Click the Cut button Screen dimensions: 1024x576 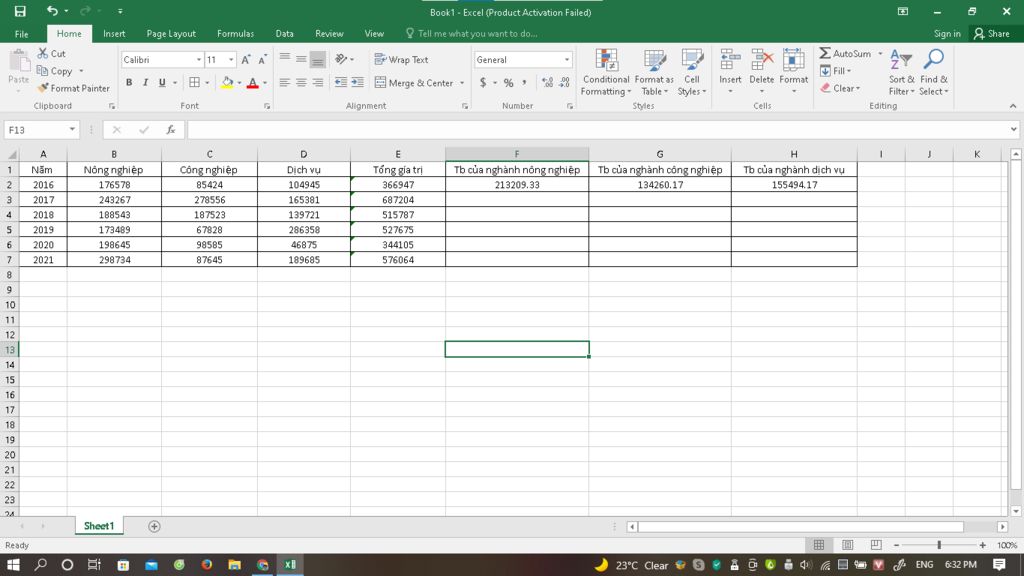(x=52, y=54)
